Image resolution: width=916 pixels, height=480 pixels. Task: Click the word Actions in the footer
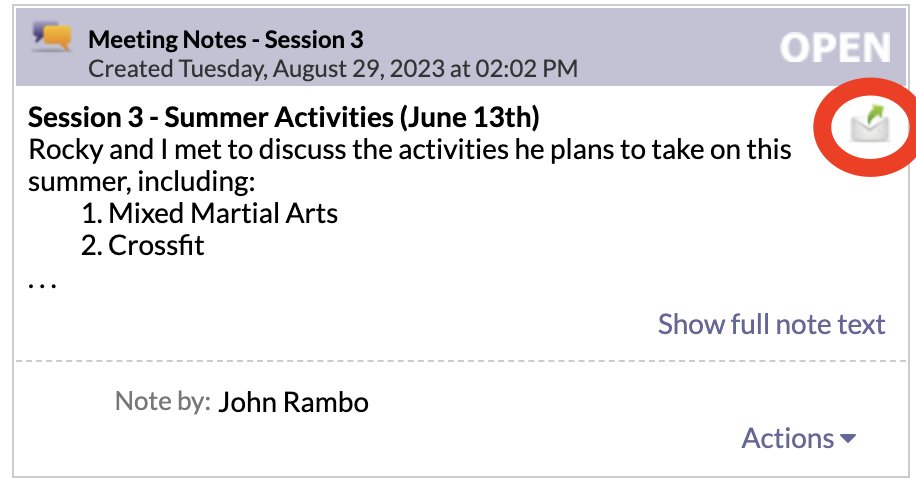click(x=787, y=438)
